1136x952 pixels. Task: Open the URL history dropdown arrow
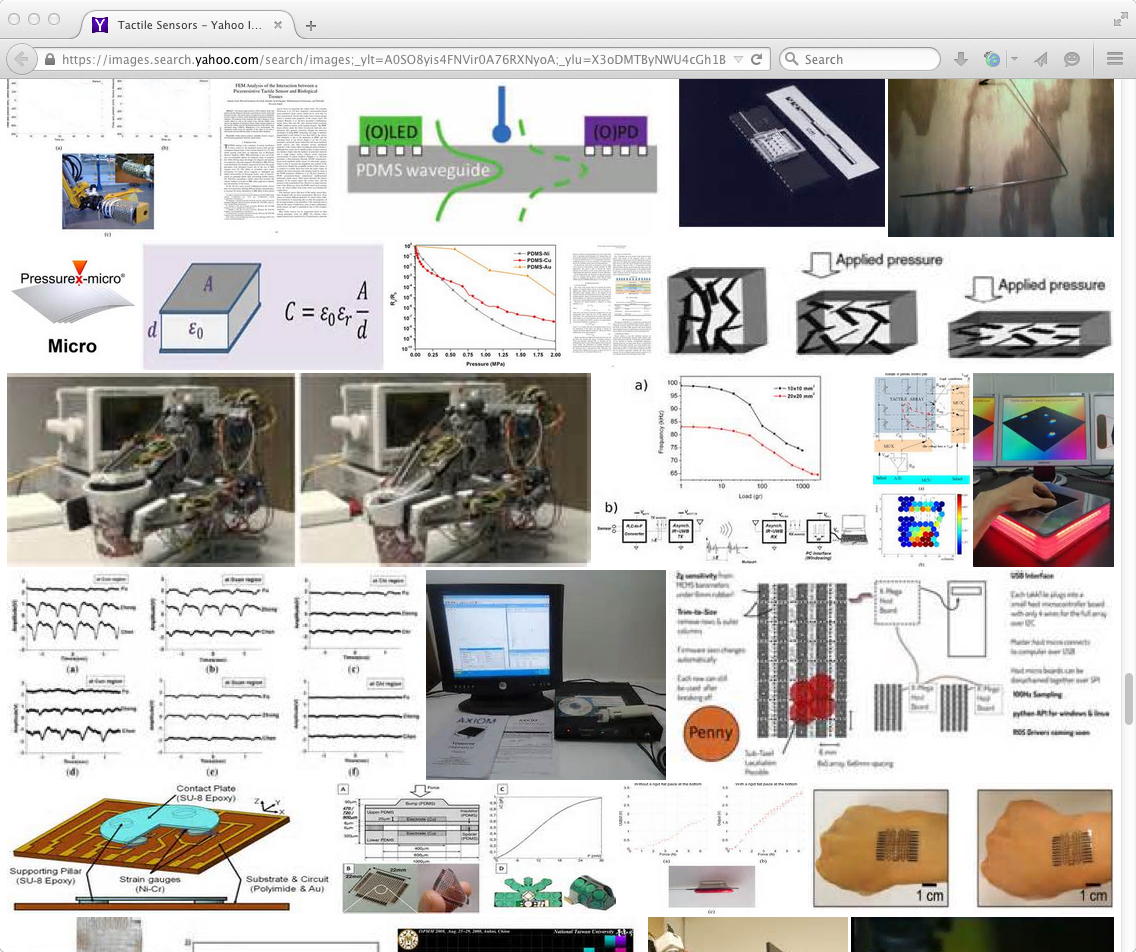[738, 59]
